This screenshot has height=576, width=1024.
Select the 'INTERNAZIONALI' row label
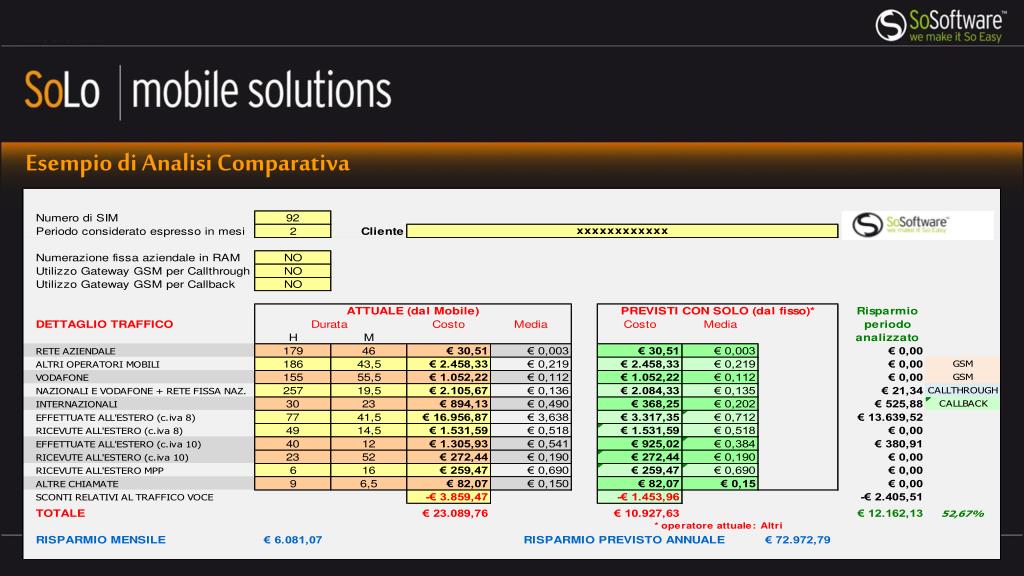tap(76, 404)
